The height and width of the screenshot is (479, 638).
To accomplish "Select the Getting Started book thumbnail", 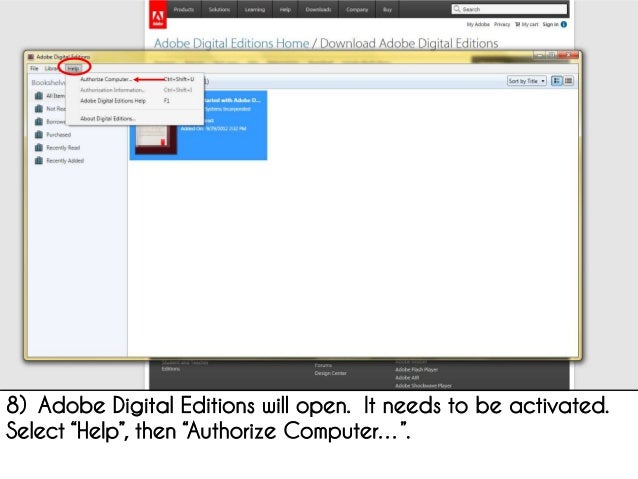I will [156, 138].
